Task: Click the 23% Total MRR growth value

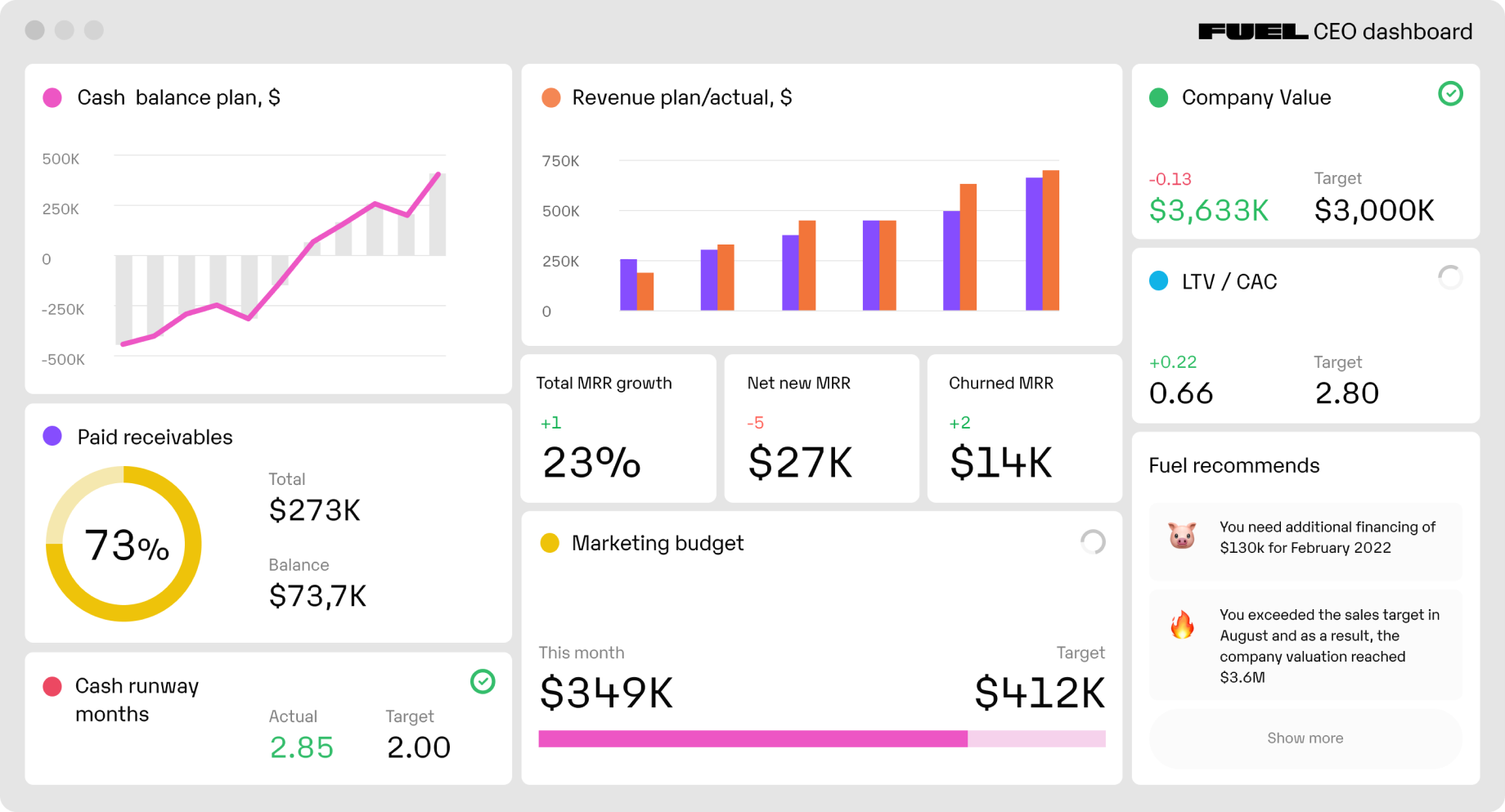Action: [x=591, y=463]
